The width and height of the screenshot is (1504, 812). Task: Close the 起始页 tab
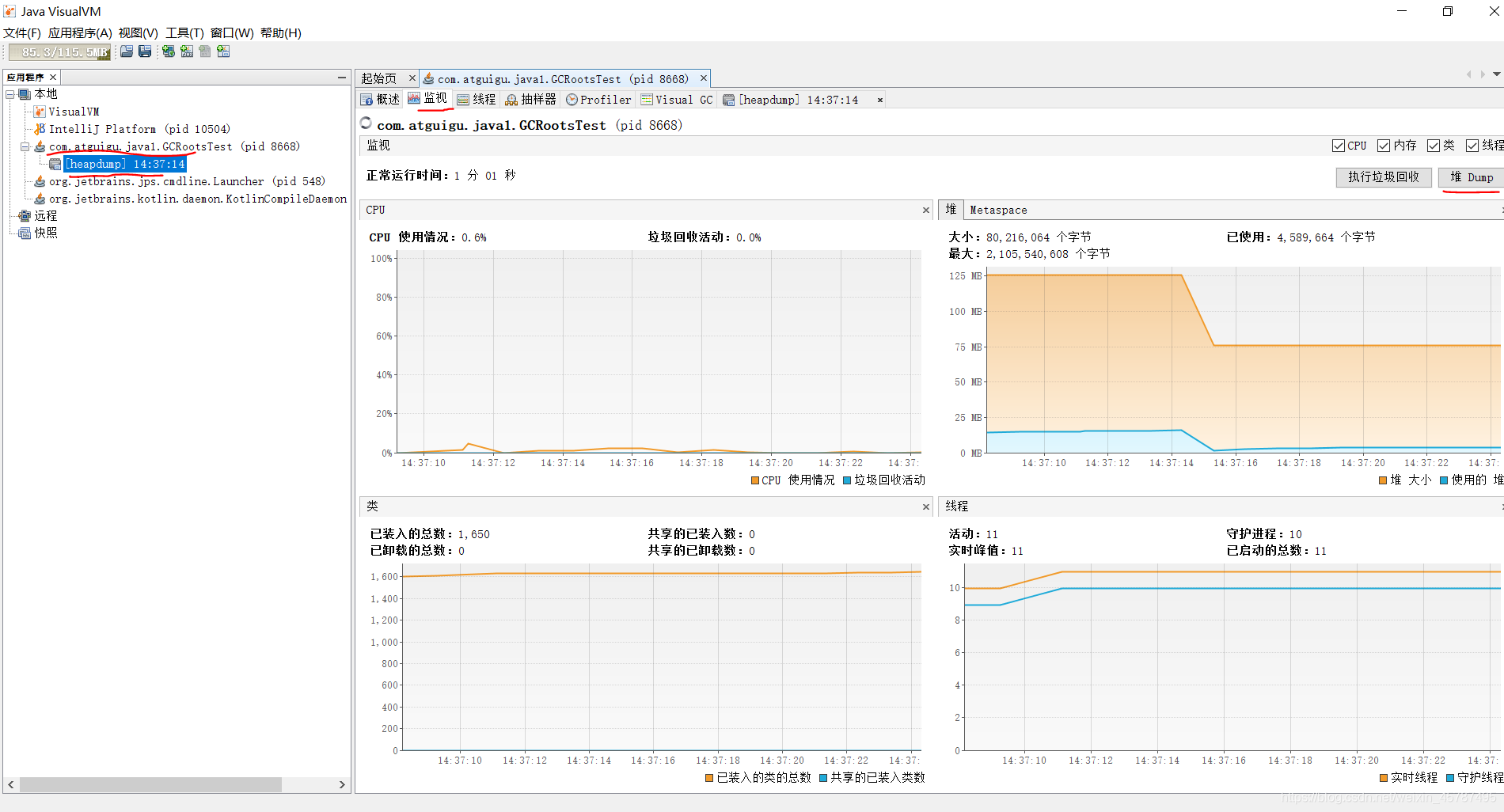point(412,78)
